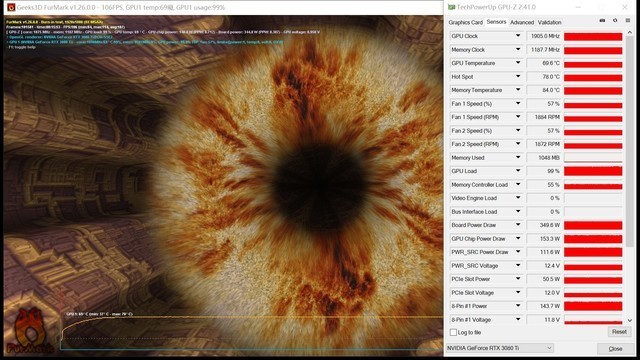
Task: Click the GPU Load red graph bar
Action: 593,171
